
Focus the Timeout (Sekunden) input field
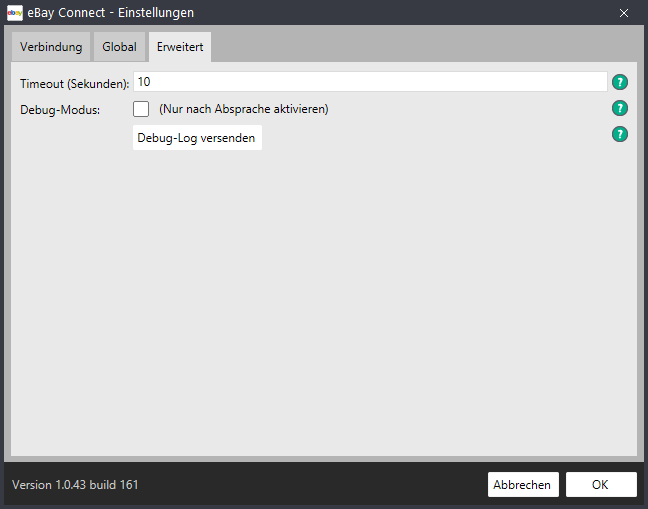pyautogui.click(x=370, y=82)
